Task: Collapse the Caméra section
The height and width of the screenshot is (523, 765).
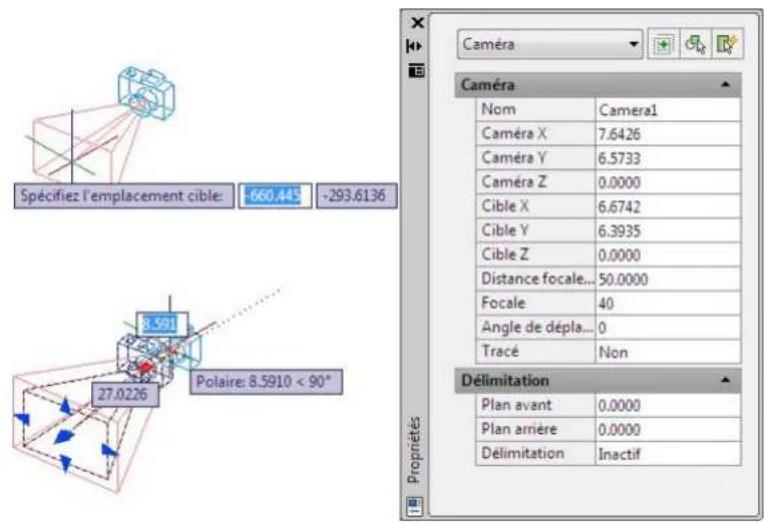Action: (x=725, y=85)
